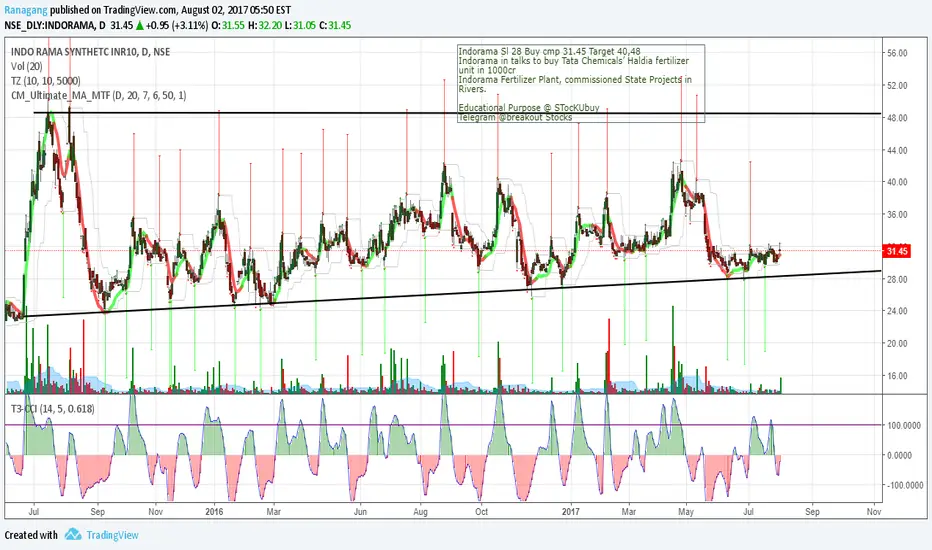This screenshot has width=932, height=550.
Task: Click the 16.00 price axis label
Action: pyautogui.click(x=898, y=376)
